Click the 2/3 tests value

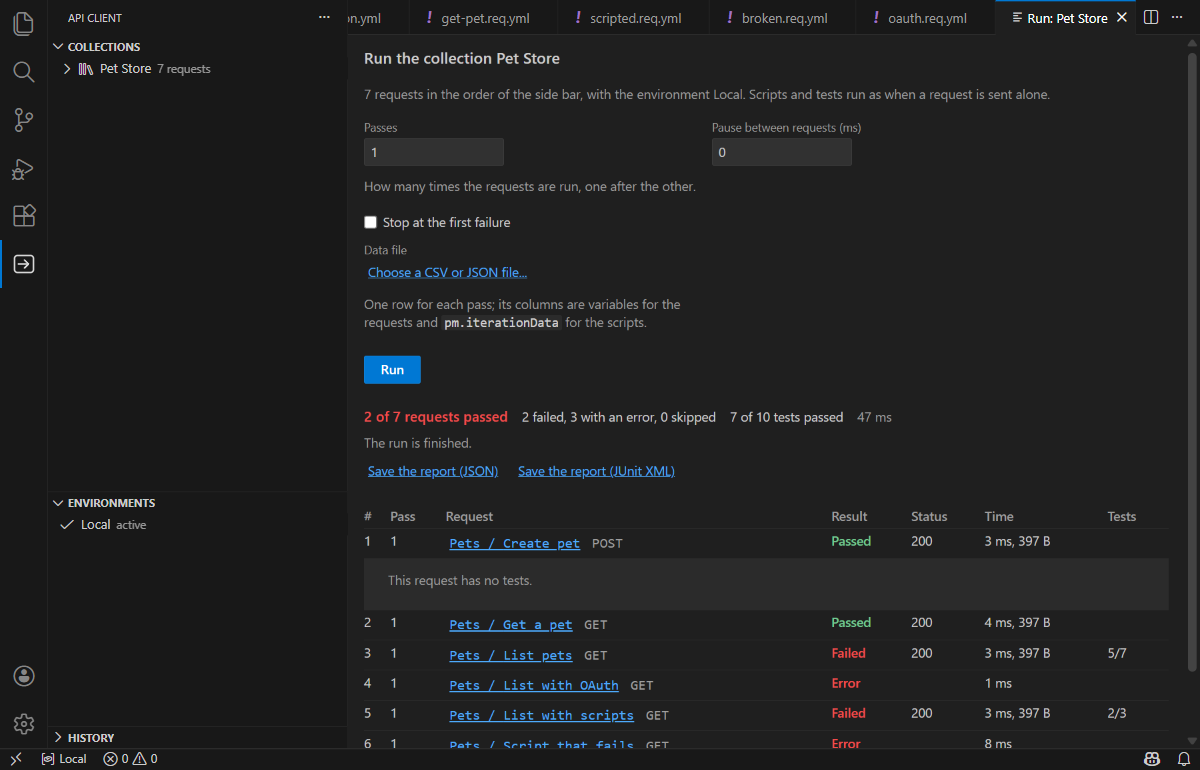[1117, 713]
